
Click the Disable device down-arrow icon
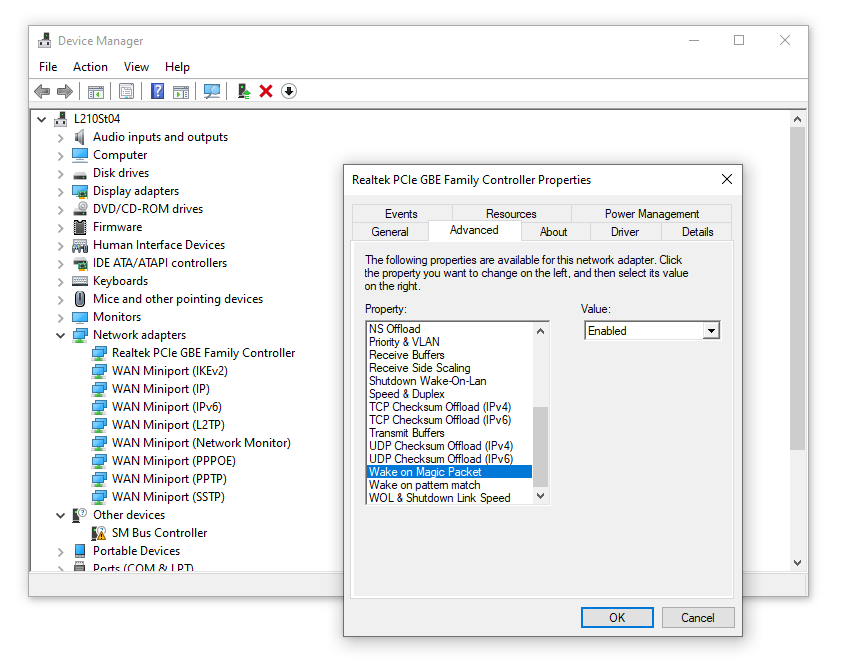(289, 91)
